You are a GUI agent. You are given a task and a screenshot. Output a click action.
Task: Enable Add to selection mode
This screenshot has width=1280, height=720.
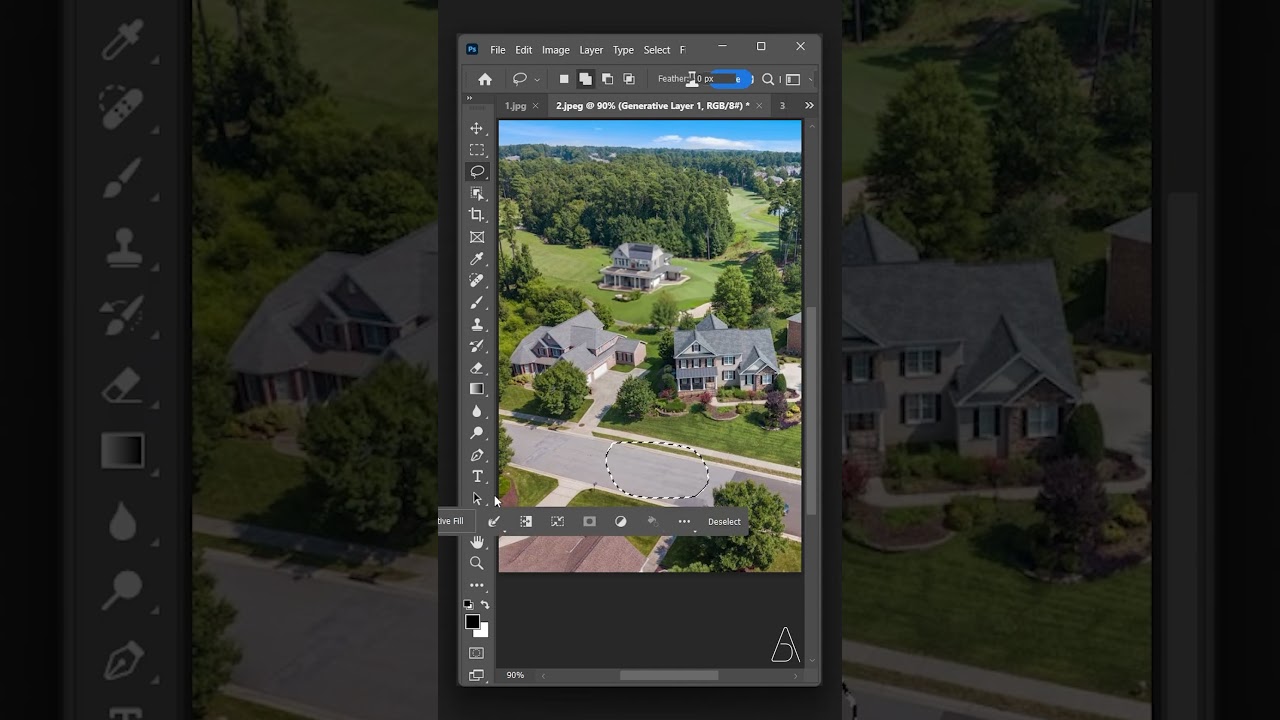[x=585, y=79]
